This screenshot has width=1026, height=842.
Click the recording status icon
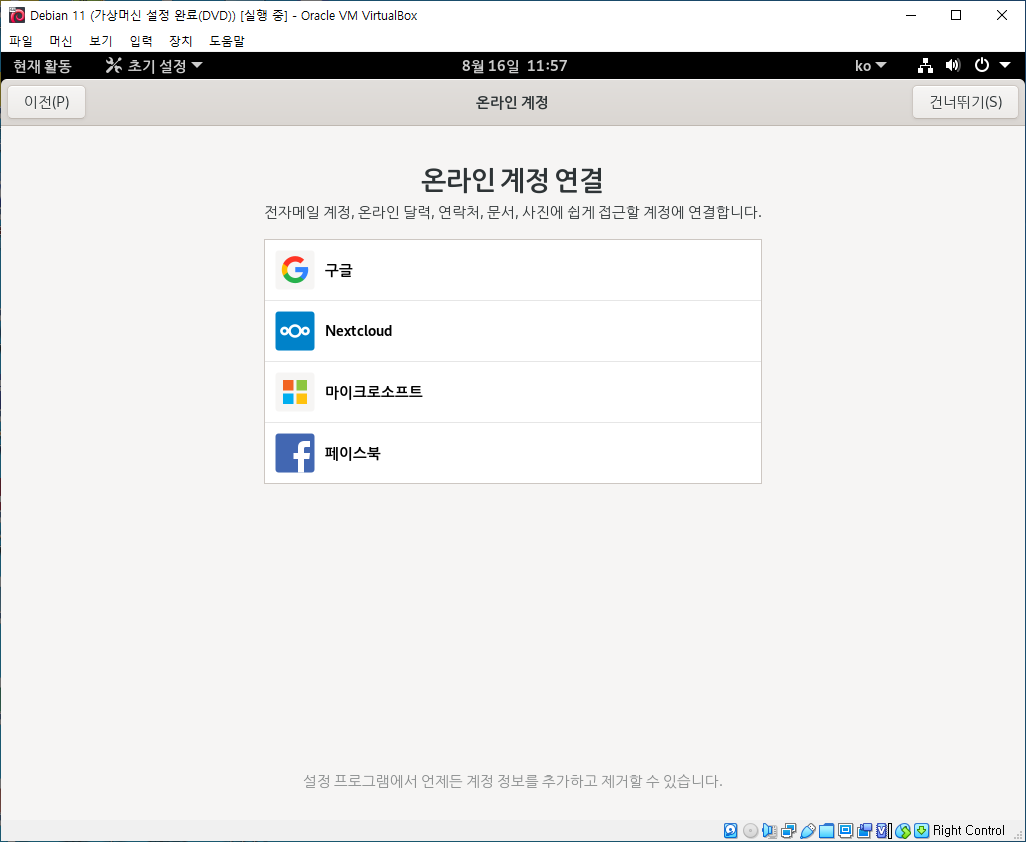point(864,830)
